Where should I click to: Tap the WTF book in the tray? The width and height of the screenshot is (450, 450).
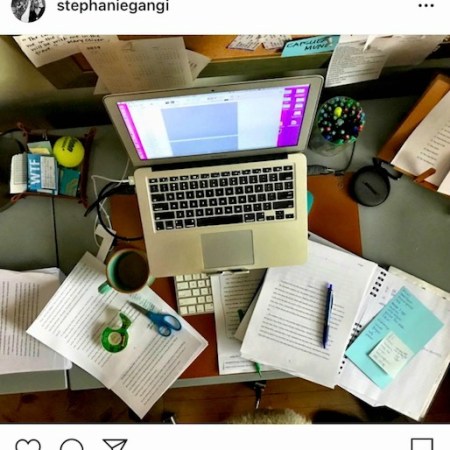(x=41, y=174)
